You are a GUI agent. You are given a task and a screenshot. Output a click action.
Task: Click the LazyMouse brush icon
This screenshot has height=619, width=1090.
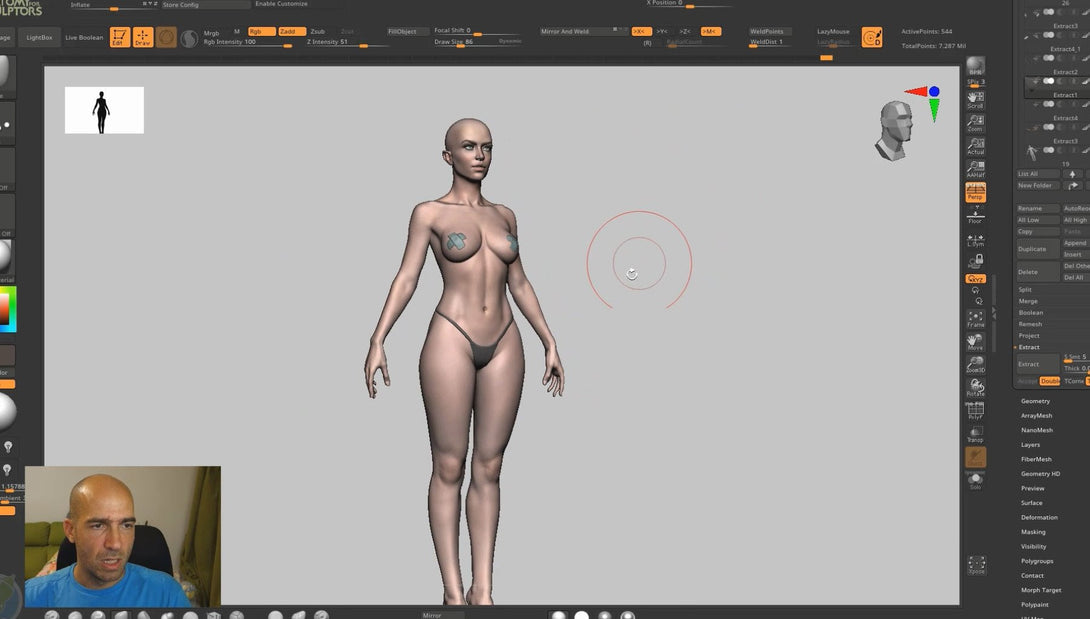[872, 38]
